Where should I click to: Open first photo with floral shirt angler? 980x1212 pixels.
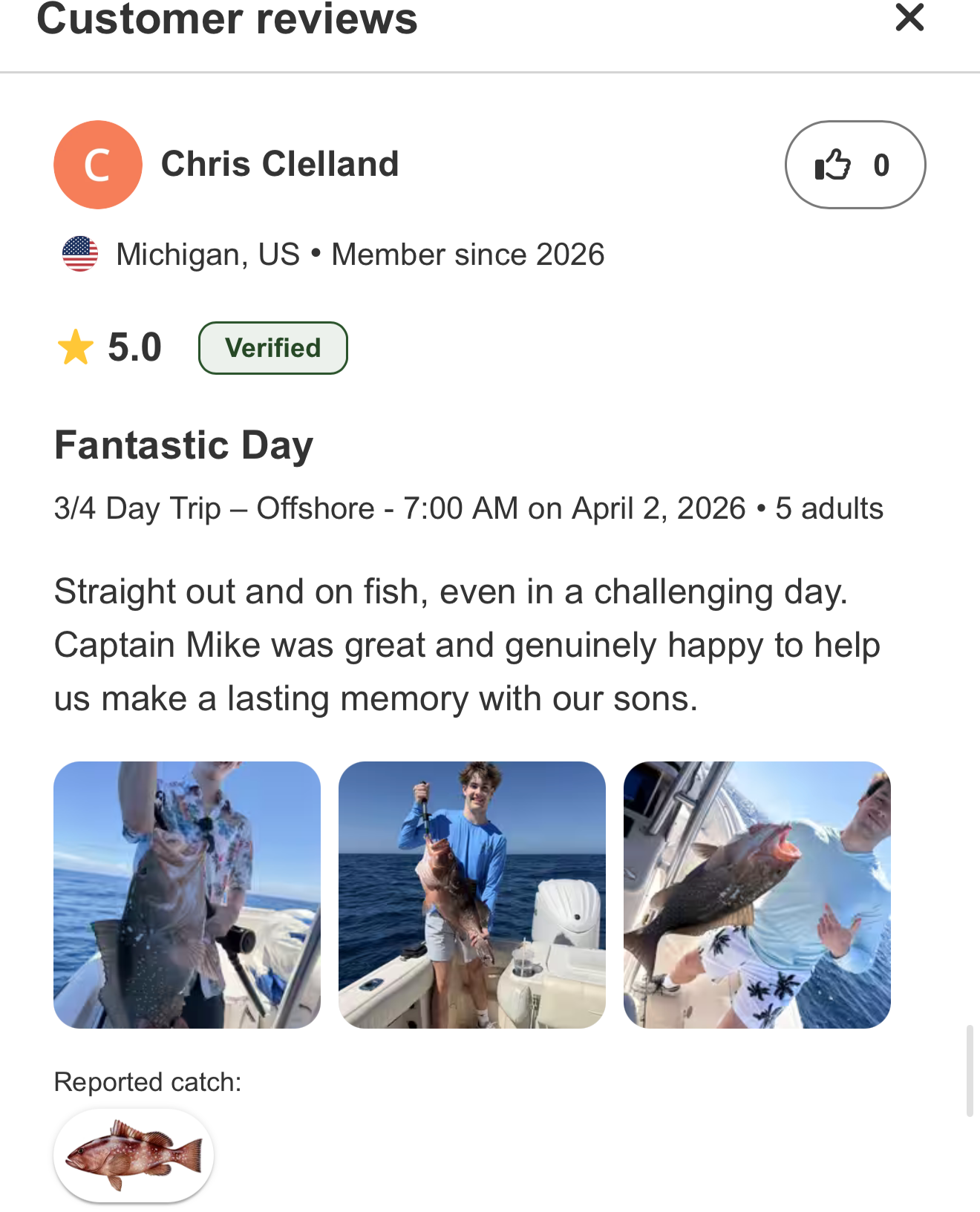pos(187,895)
